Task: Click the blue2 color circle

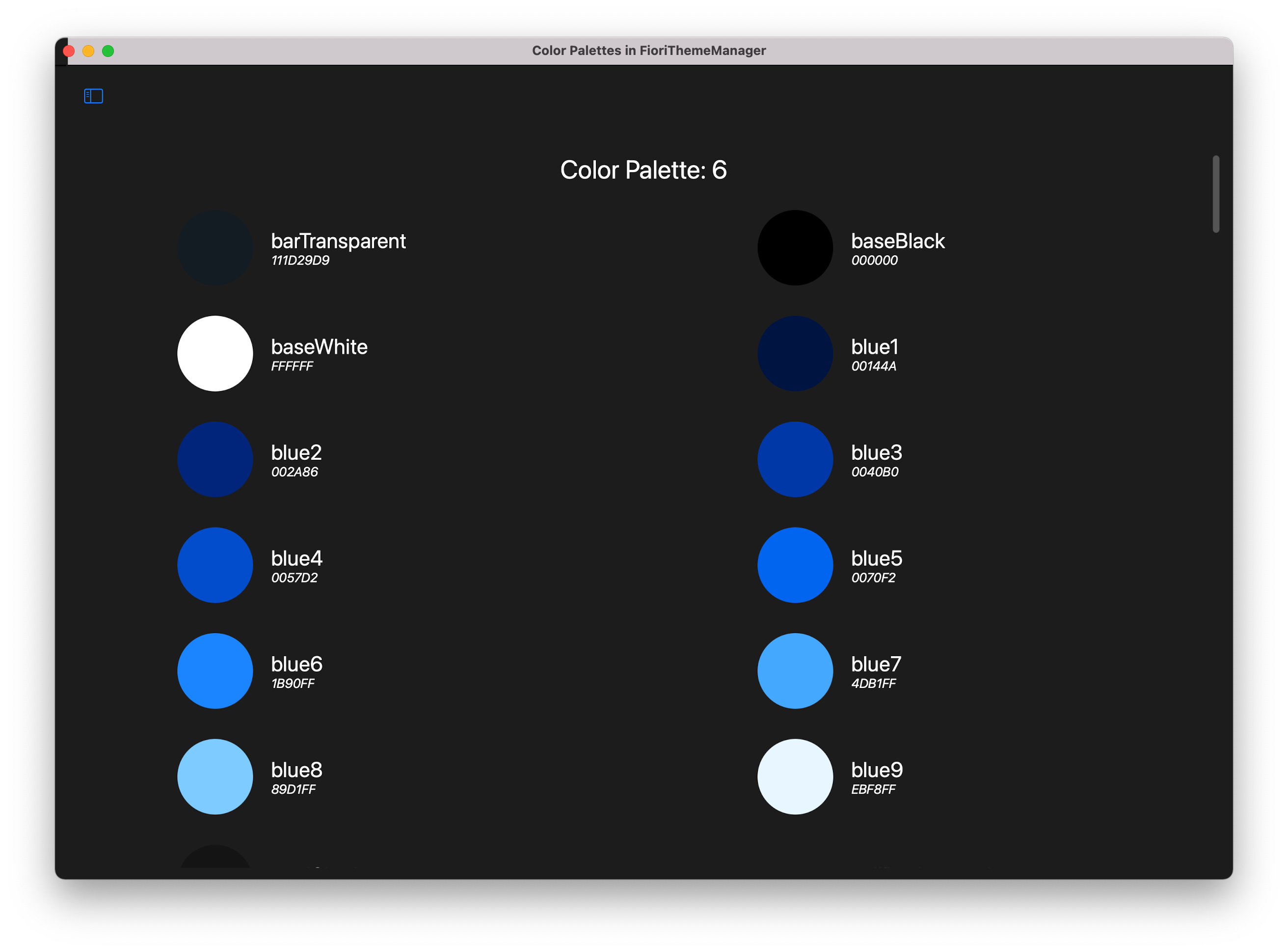Action: [215, 459]
